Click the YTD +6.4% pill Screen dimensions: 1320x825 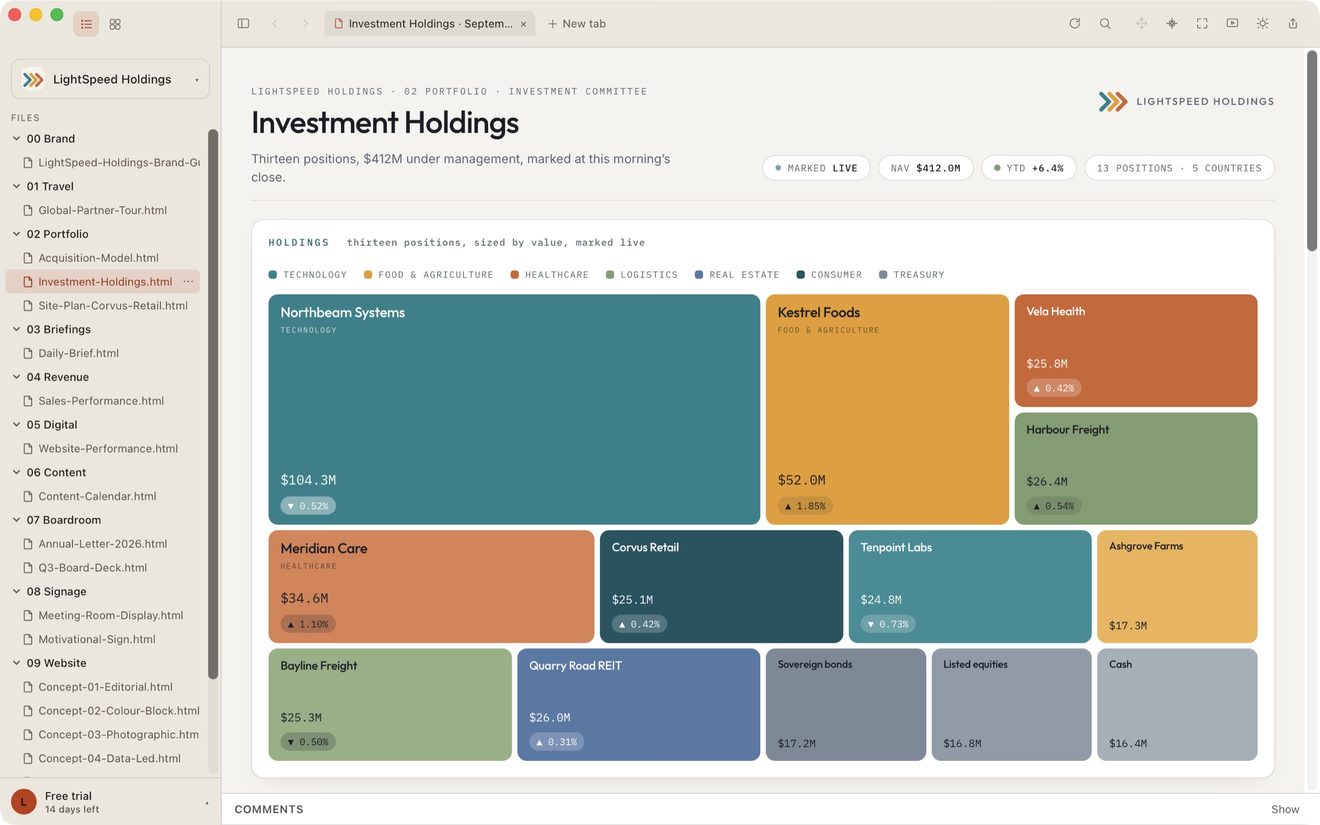(1029, 168)
